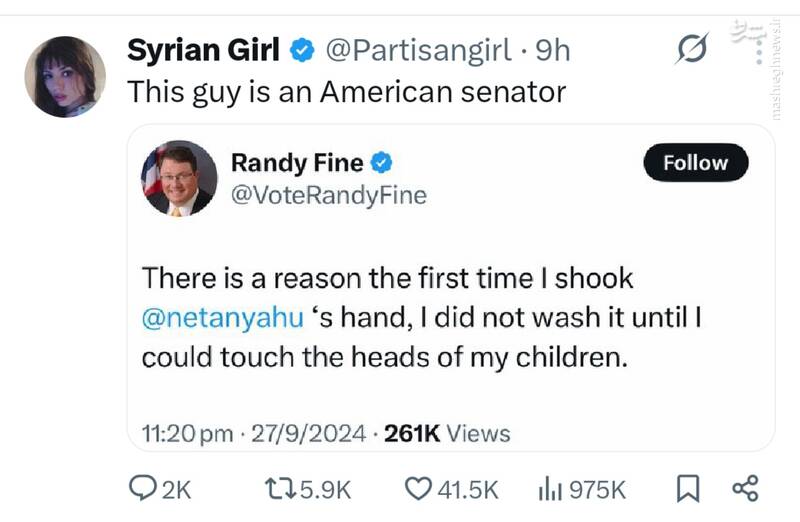The width and height of the screenshot is (800, 522).
Task: Click the Grok slashed-circle icon
Action: (692, 48)
